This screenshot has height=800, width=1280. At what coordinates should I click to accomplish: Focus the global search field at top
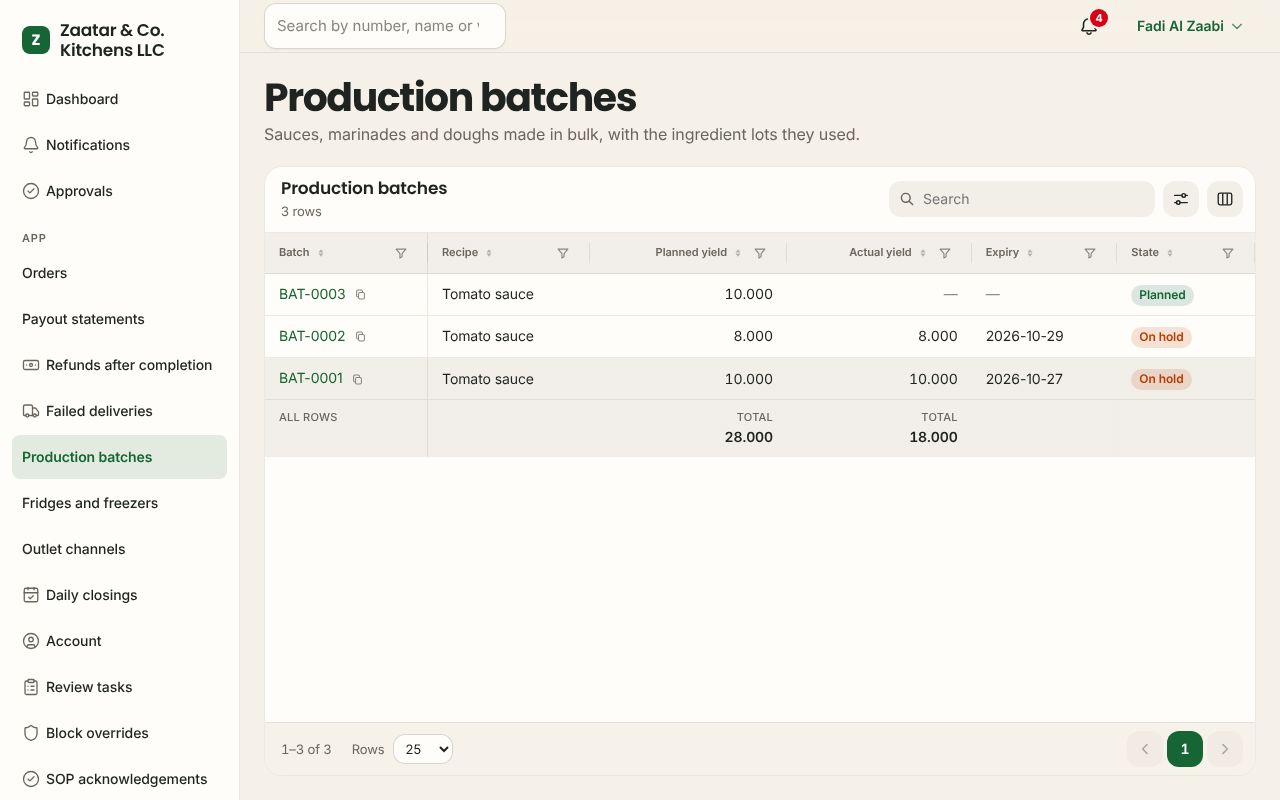[x=385, y=26]
